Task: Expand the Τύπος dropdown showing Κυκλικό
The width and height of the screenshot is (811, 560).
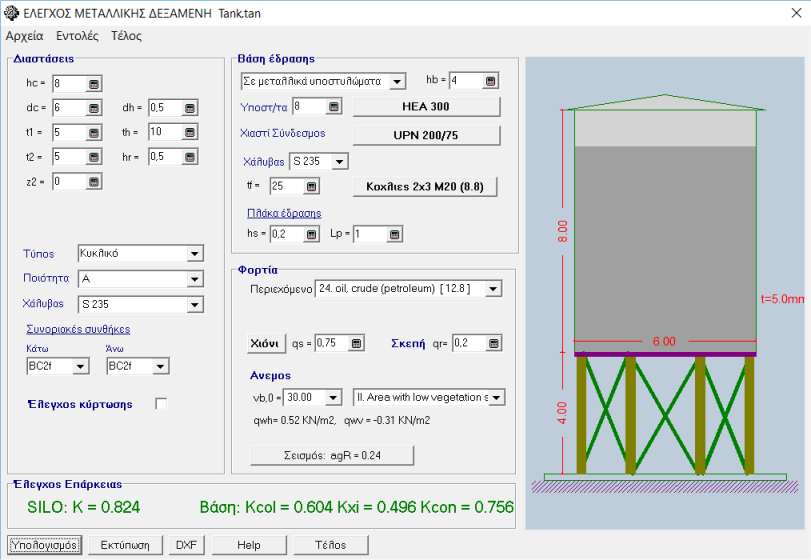Action: 194,254
